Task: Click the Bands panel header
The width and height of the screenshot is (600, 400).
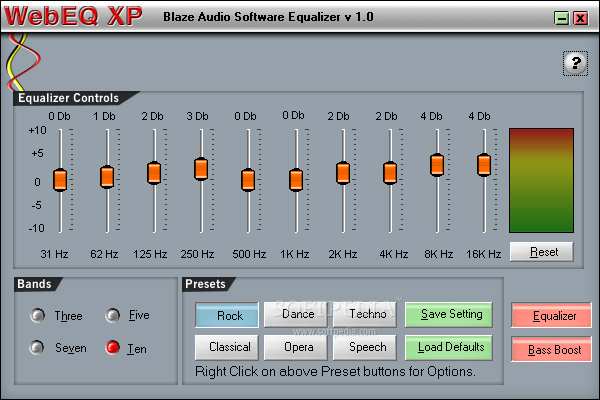Action: (x=34, y=284)
